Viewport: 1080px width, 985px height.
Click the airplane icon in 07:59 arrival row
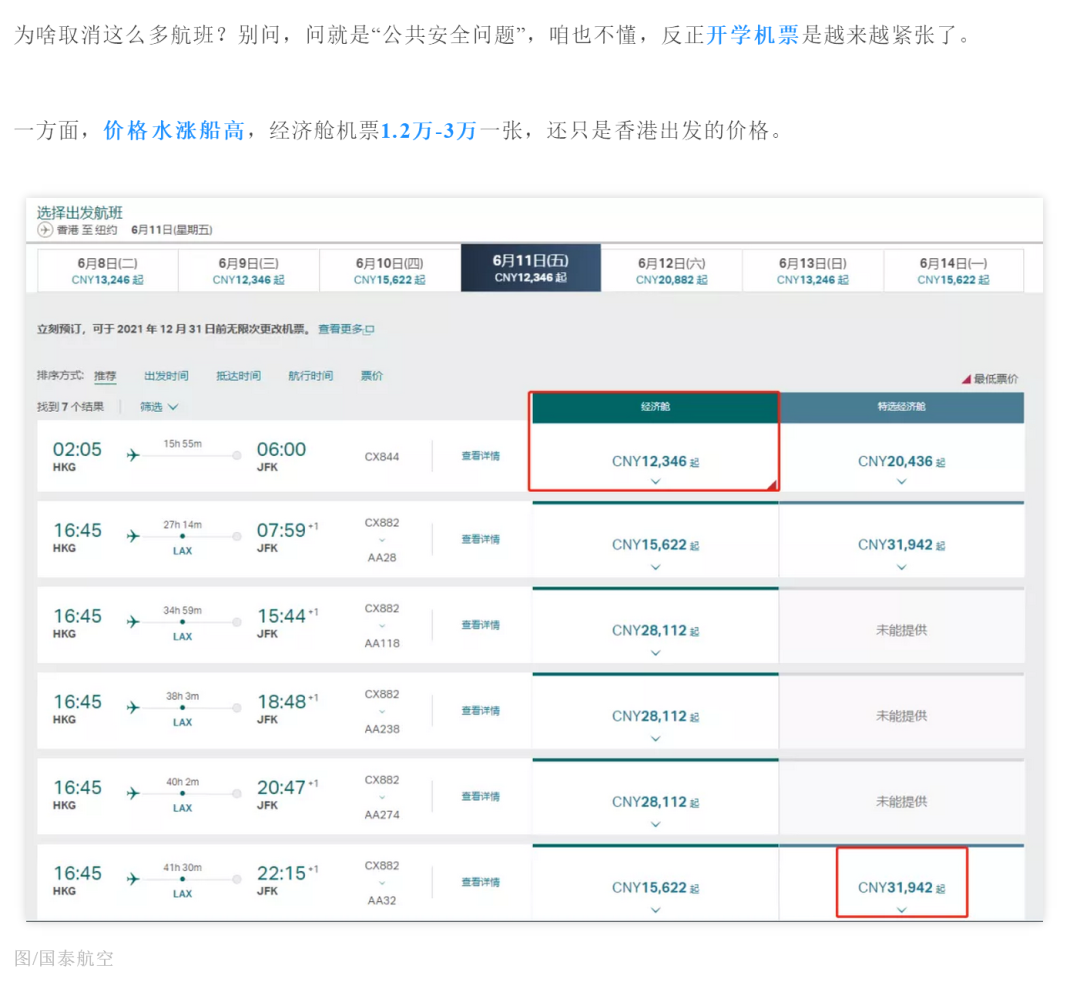point(133,536)
